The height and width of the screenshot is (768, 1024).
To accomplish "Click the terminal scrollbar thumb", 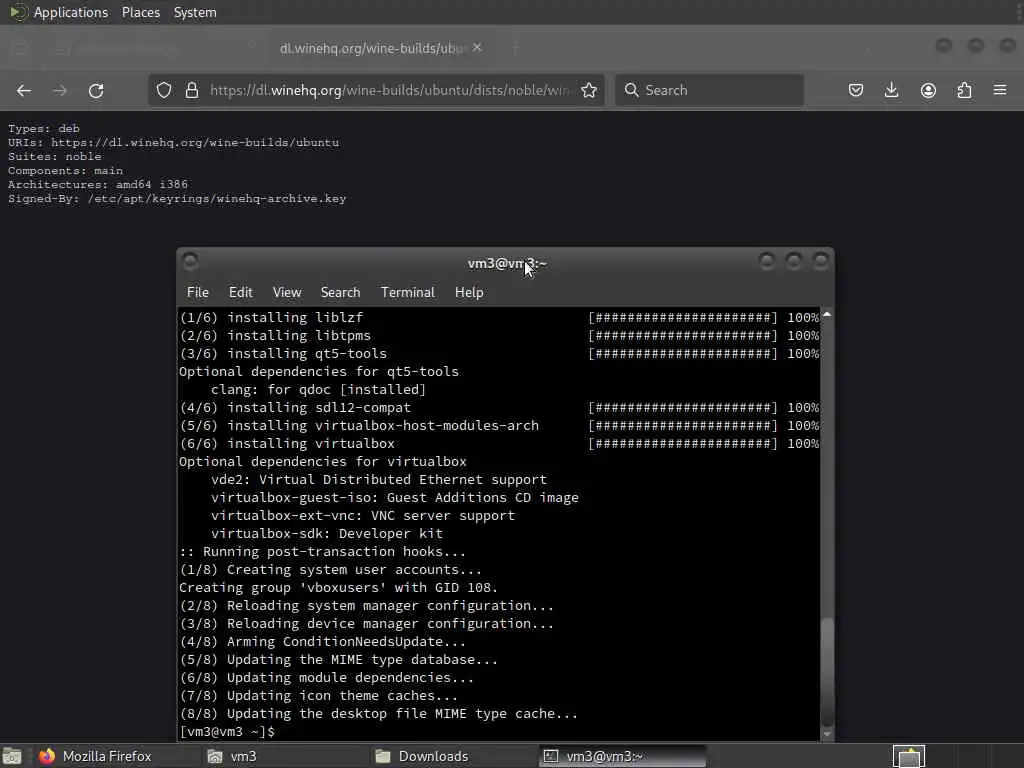I will pos(827,671).
